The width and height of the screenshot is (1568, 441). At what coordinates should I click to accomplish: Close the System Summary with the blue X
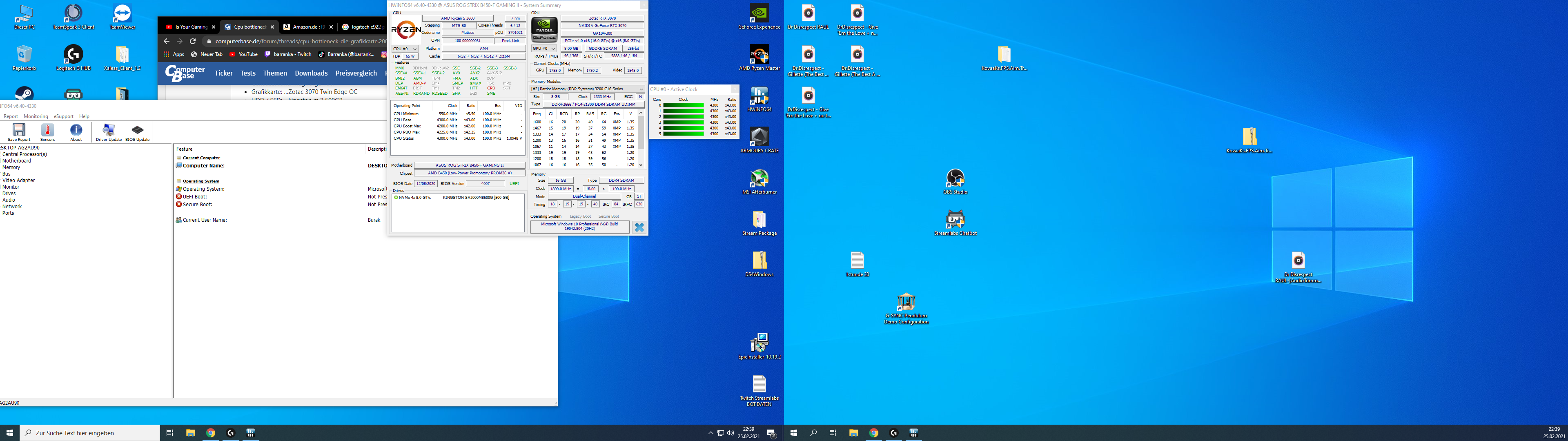639,227
